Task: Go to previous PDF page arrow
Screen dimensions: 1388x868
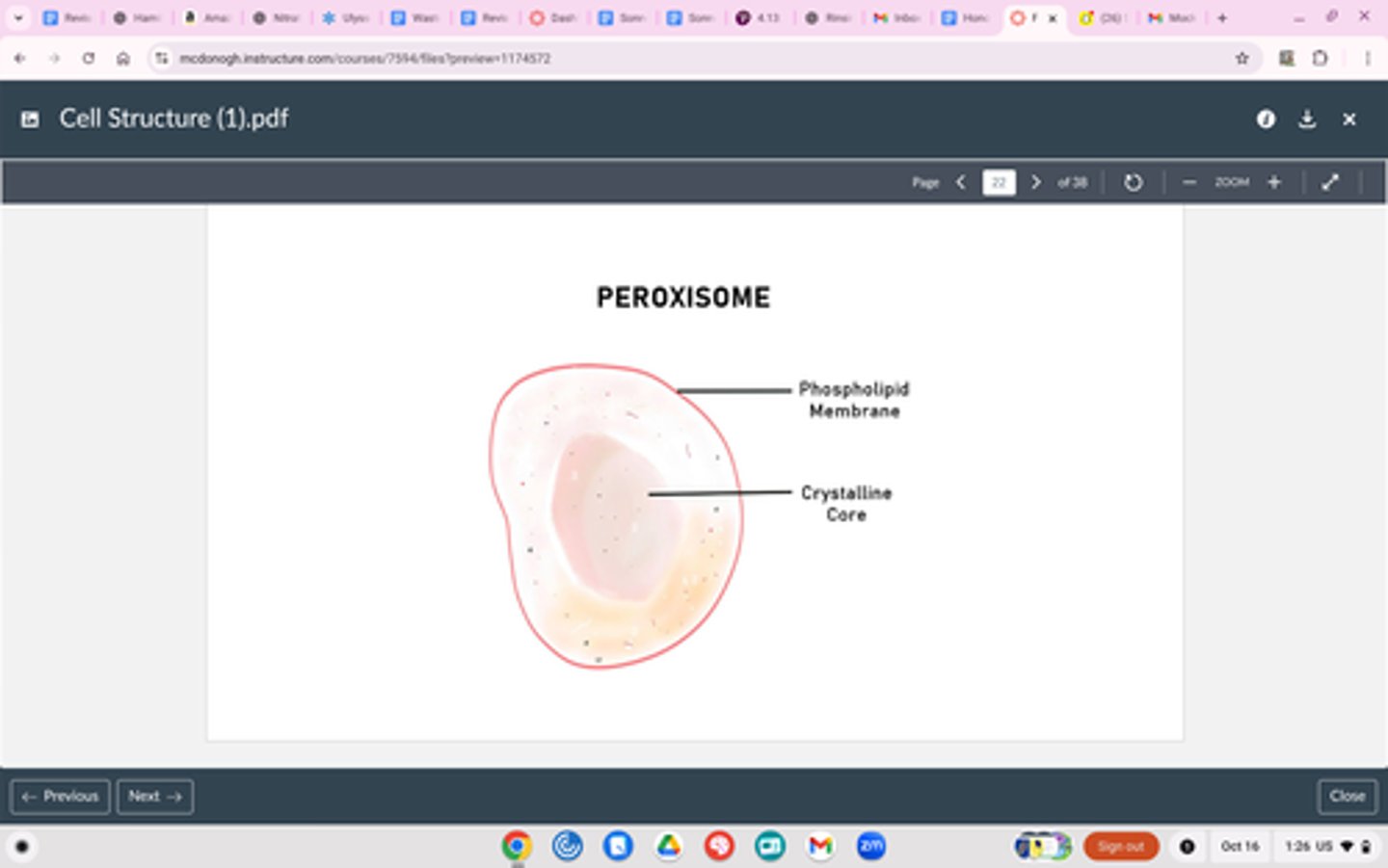Action: click(x=961, y=182)
